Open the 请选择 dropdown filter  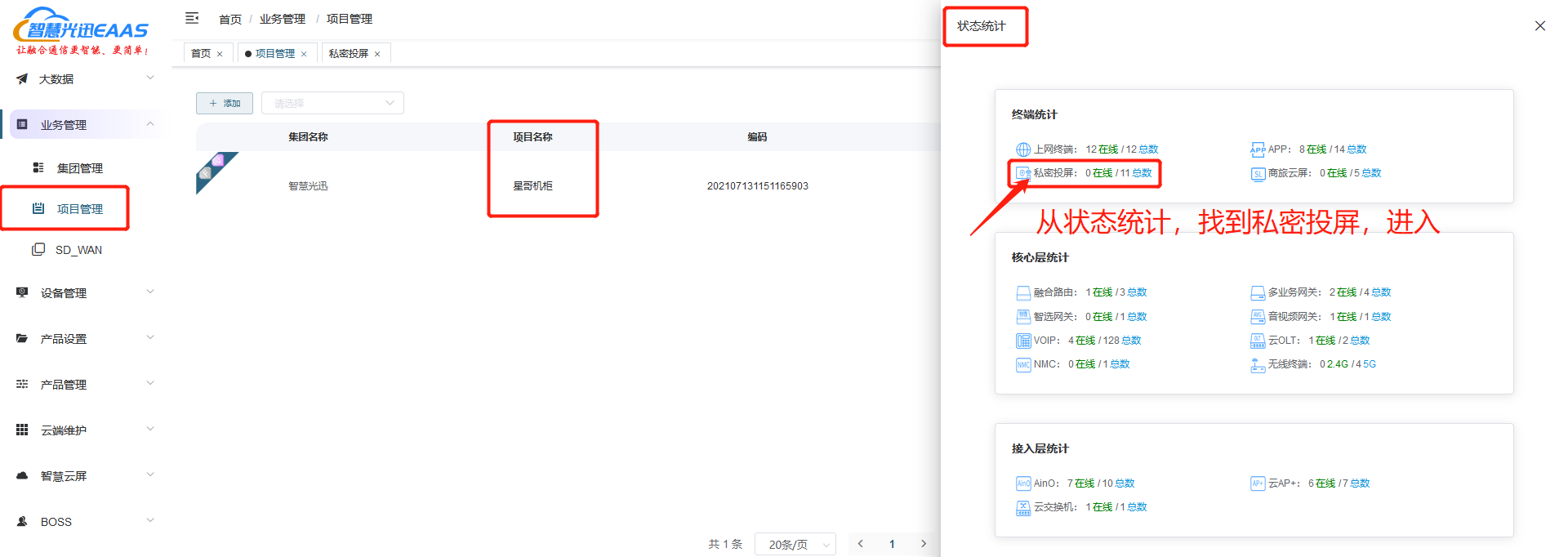pos(332,103)
